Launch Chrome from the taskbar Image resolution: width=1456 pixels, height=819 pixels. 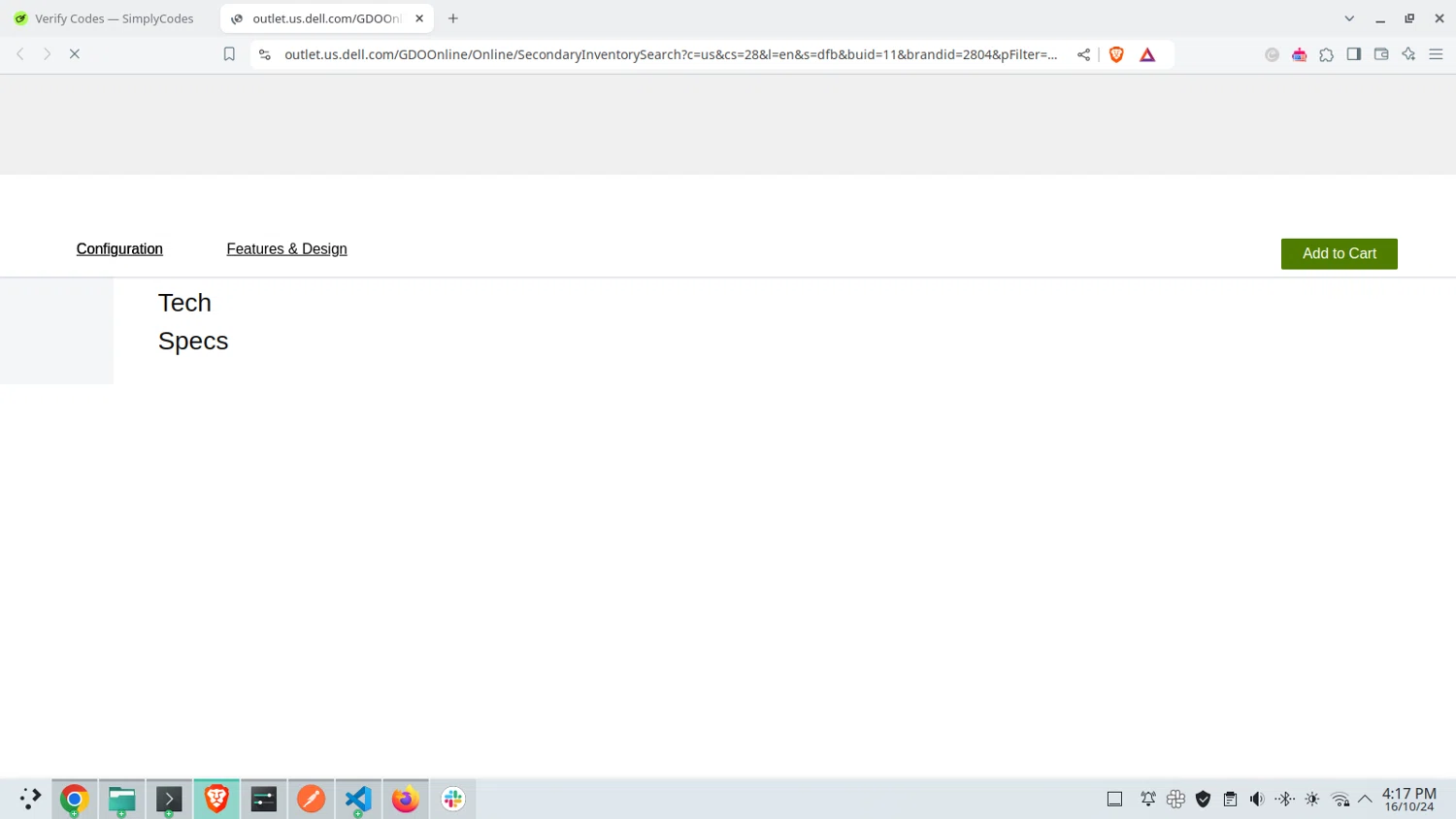tap(74, 799)
